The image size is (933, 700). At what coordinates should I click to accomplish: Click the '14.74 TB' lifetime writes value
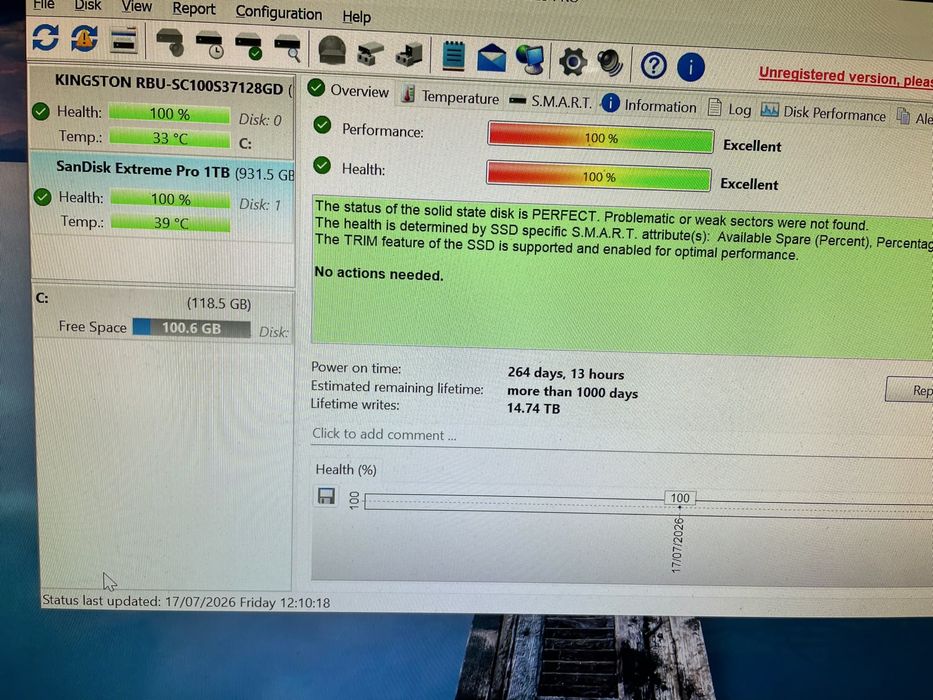pyautogui.click(x=533, y=408)
